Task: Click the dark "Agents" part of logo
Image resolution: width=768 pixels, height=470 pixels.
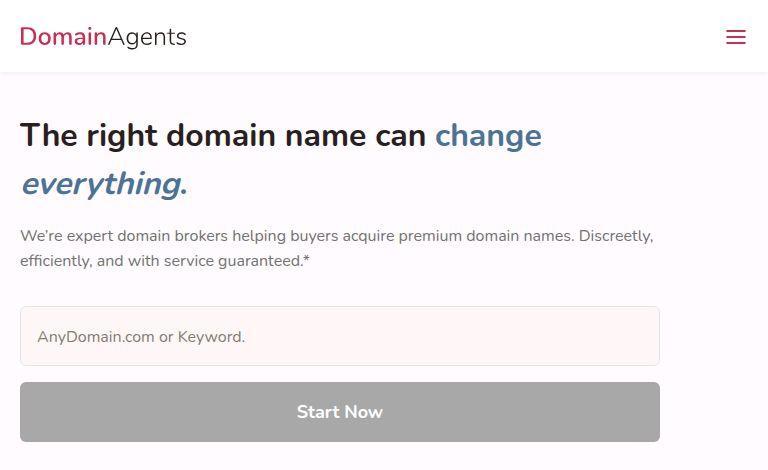Action: point(147,37)
